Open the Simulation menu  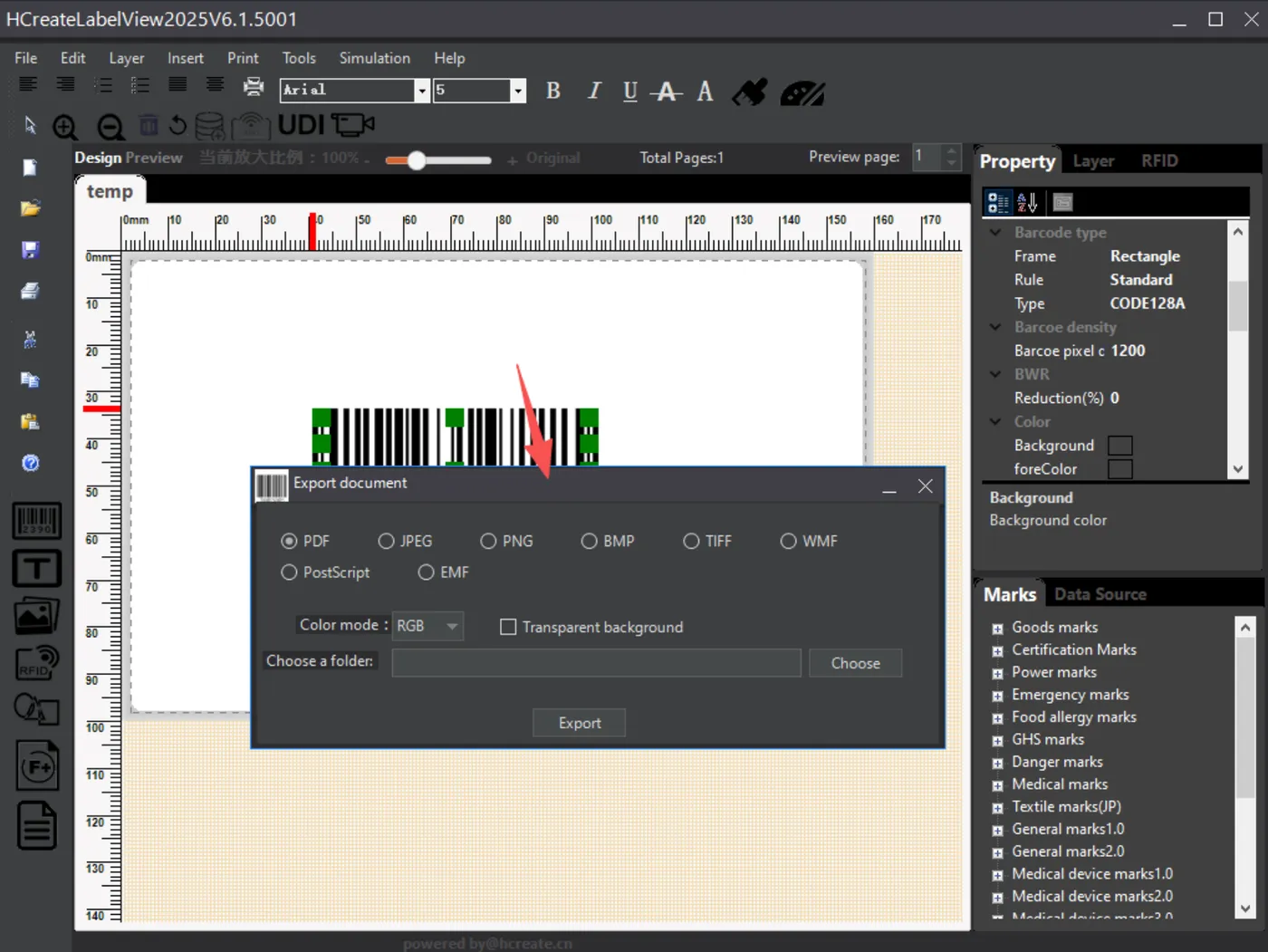(x=374, y=58)
